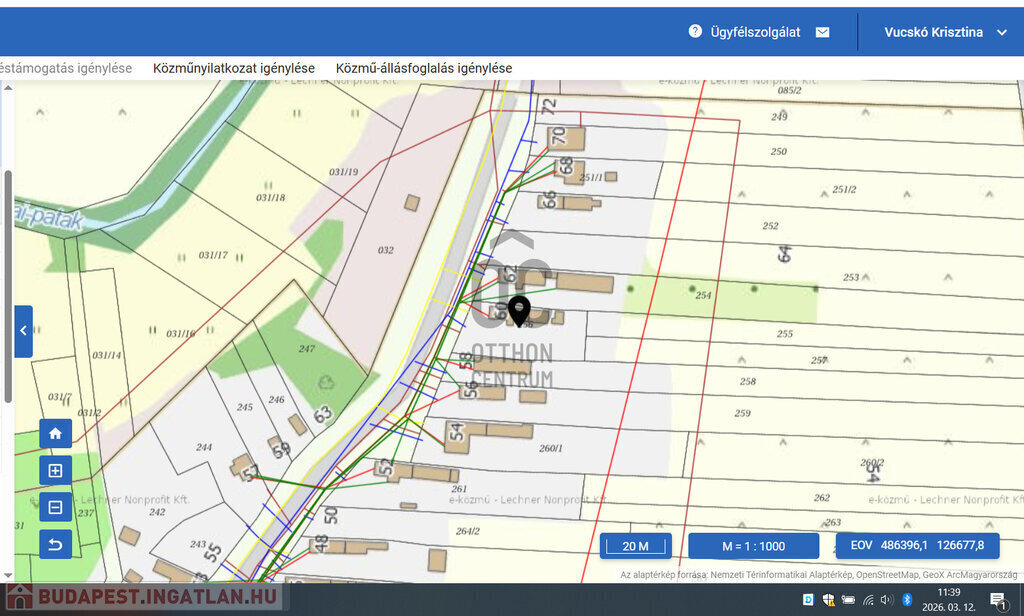
Task: Zoom in with the plus button
Action: 55,470
